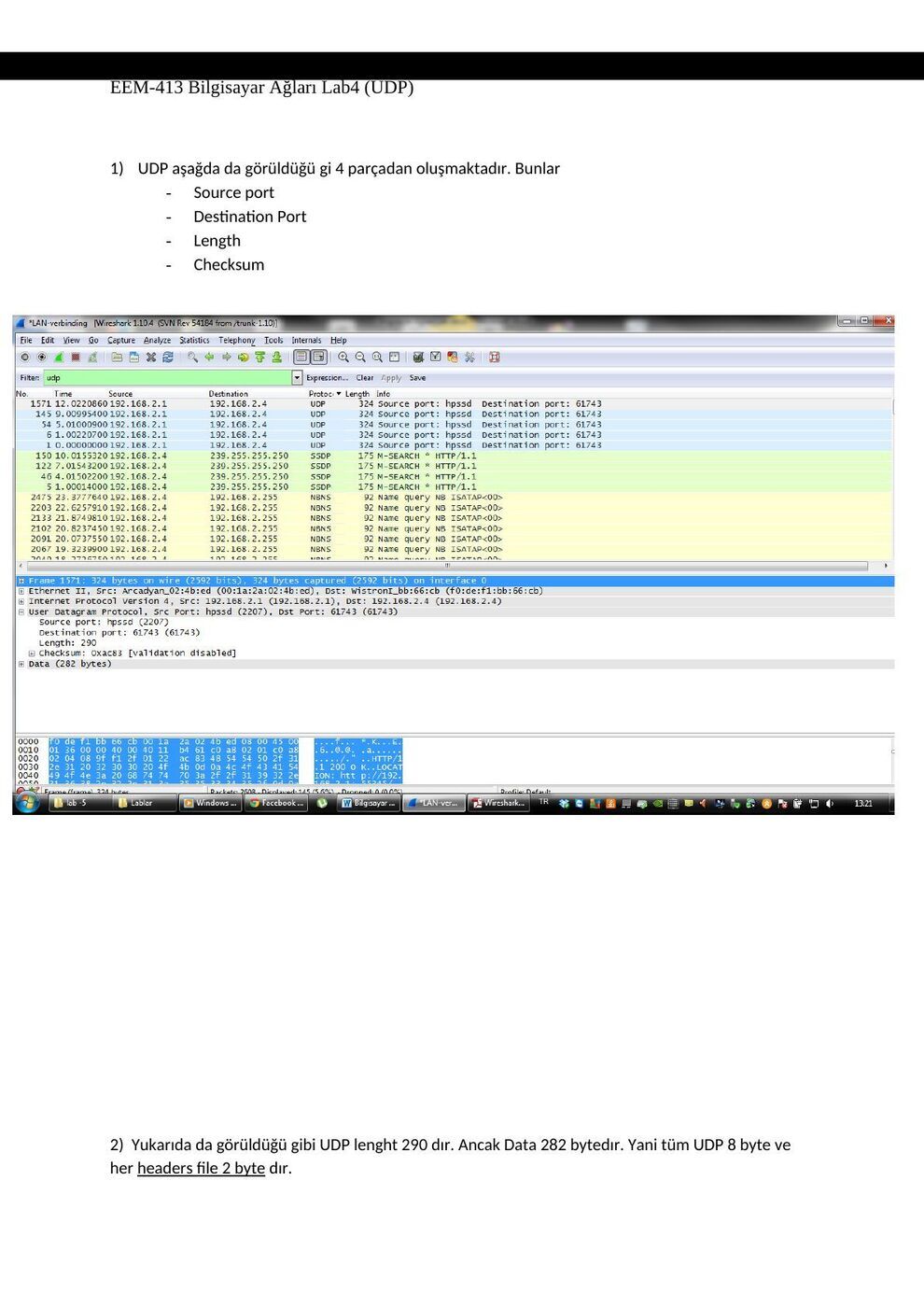Open Wireshark help lifebuoy icon

coord(494,358)
